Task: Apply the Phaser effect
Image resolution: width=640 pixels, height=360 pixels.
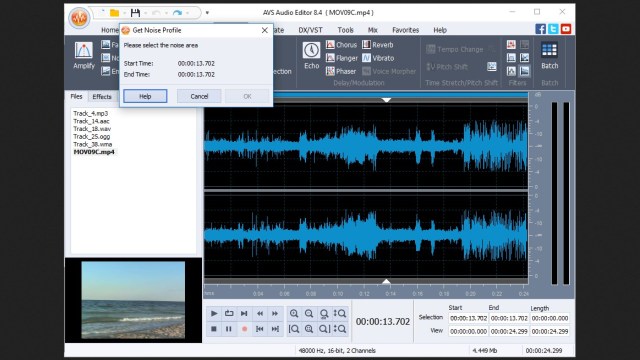Action: point(341,71)
